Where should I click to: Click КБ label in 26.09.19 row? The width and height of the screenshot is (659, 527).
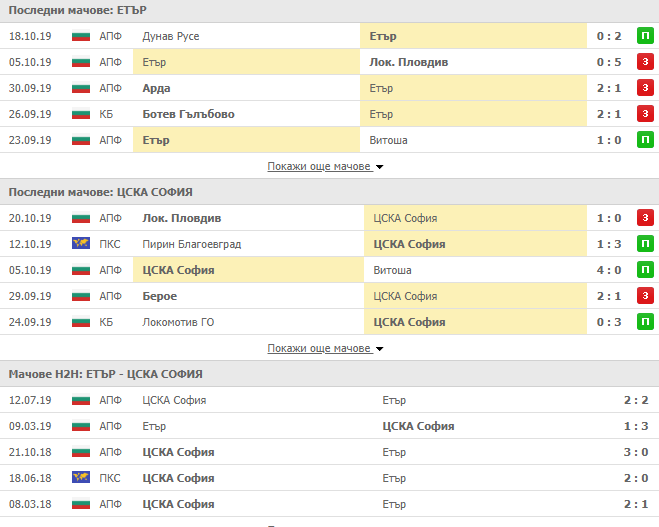tap(106, 114)
